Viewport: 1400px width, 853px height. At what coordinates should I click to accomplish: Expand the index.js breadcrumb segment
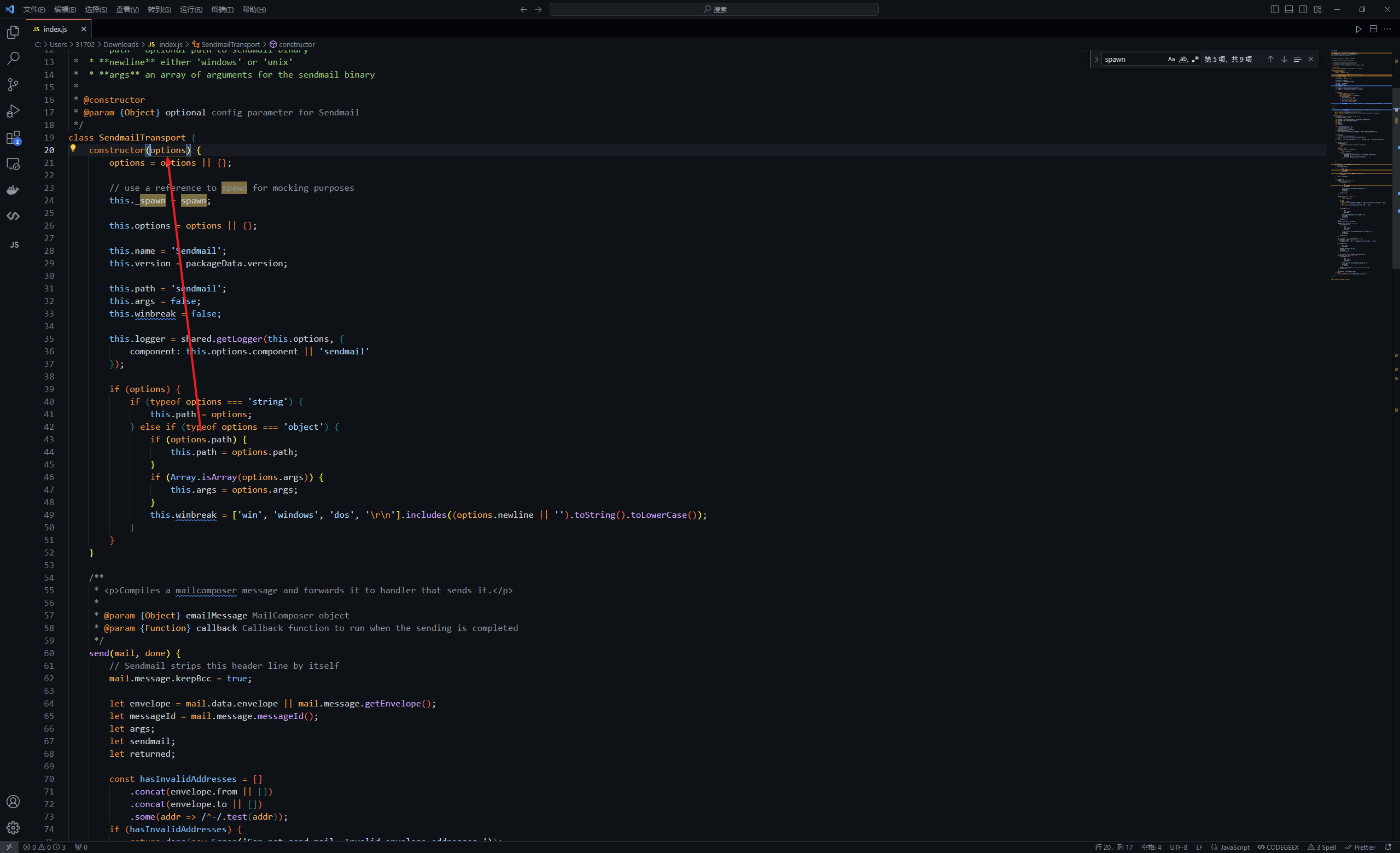(x=165, y=44)
